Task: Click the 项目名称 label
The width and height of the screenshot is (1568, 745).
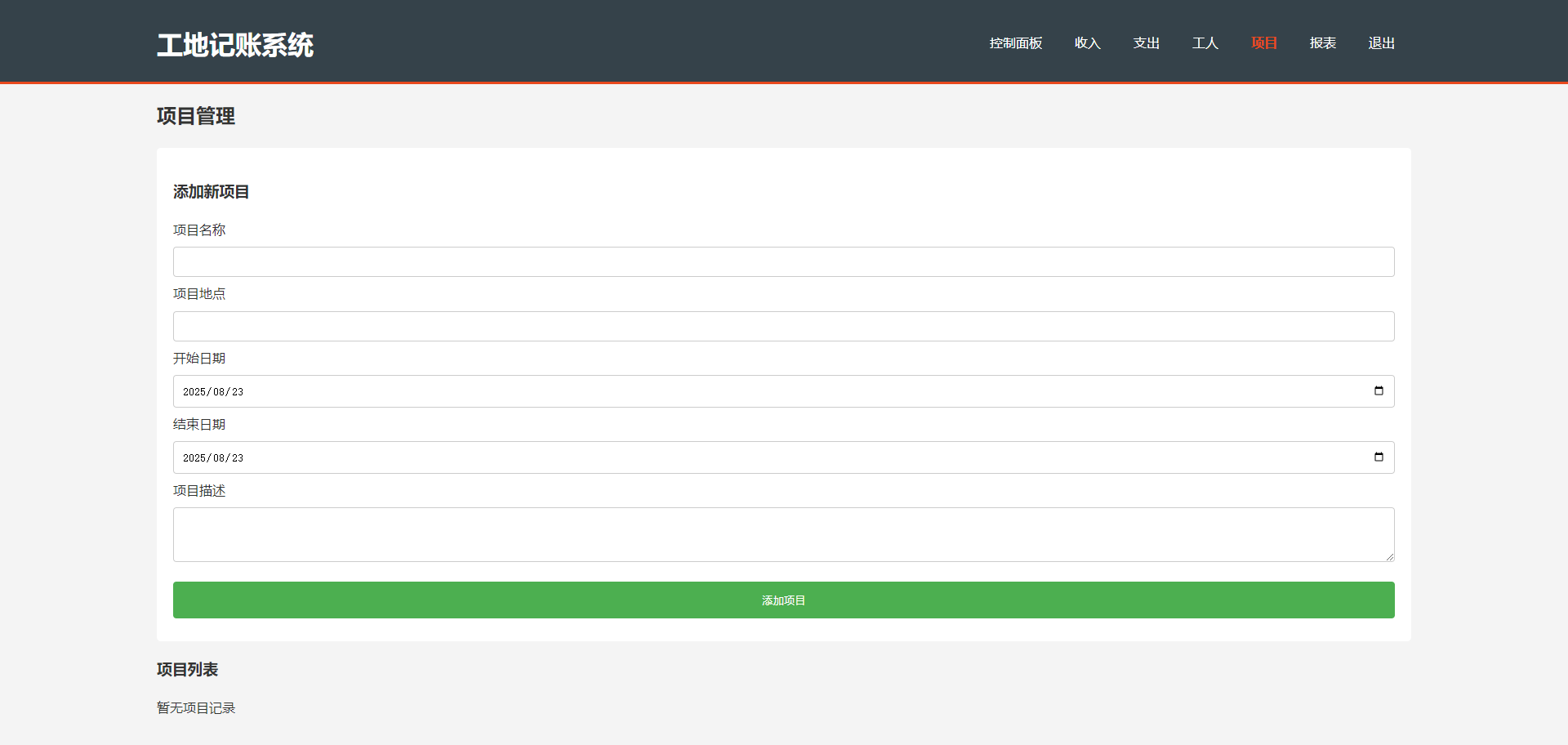Action: coord(199,230)
